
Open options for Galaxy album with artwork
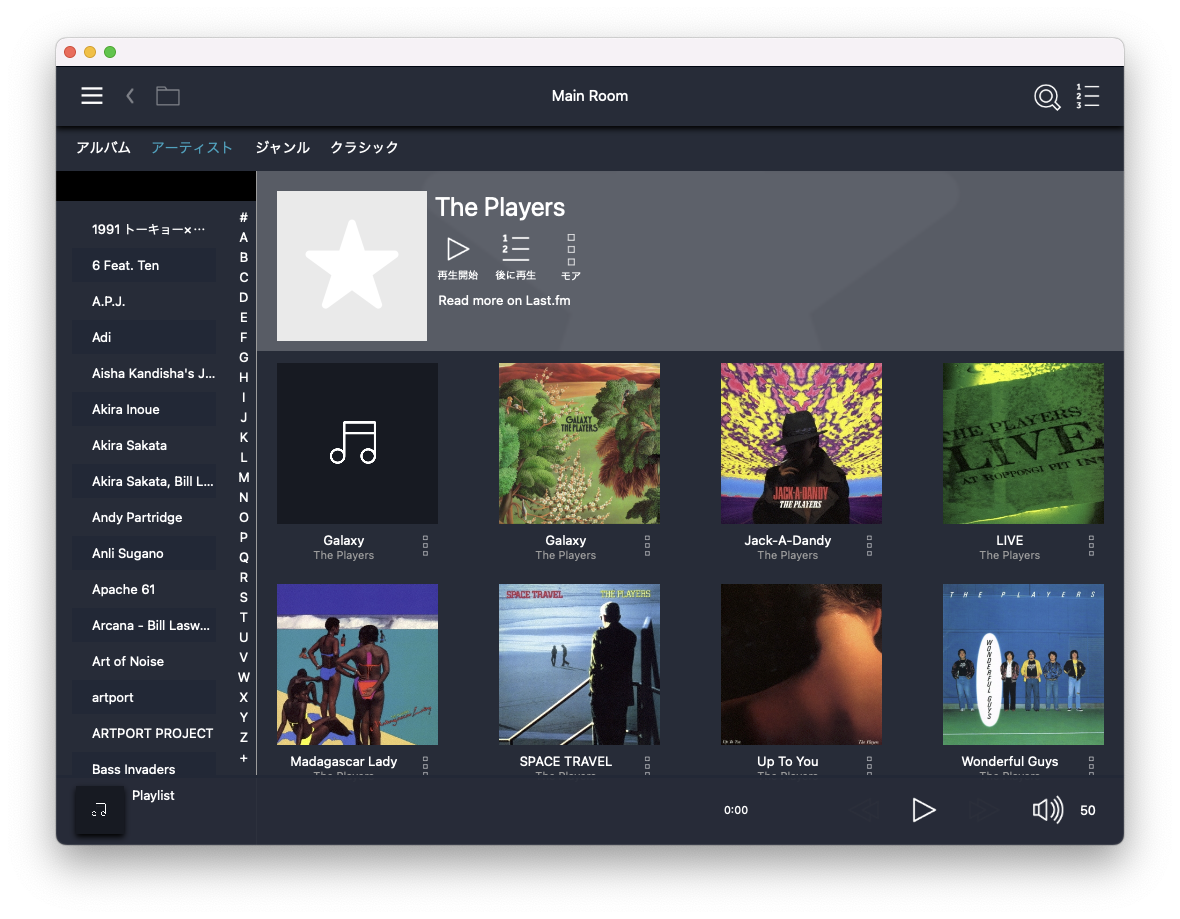[x=647, y=546]
